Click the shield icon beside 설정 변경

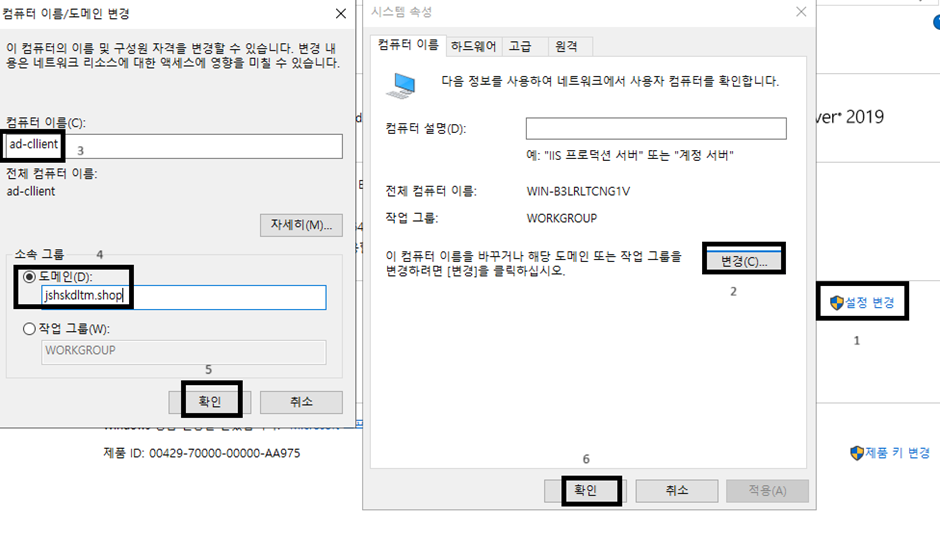point(837,302)
